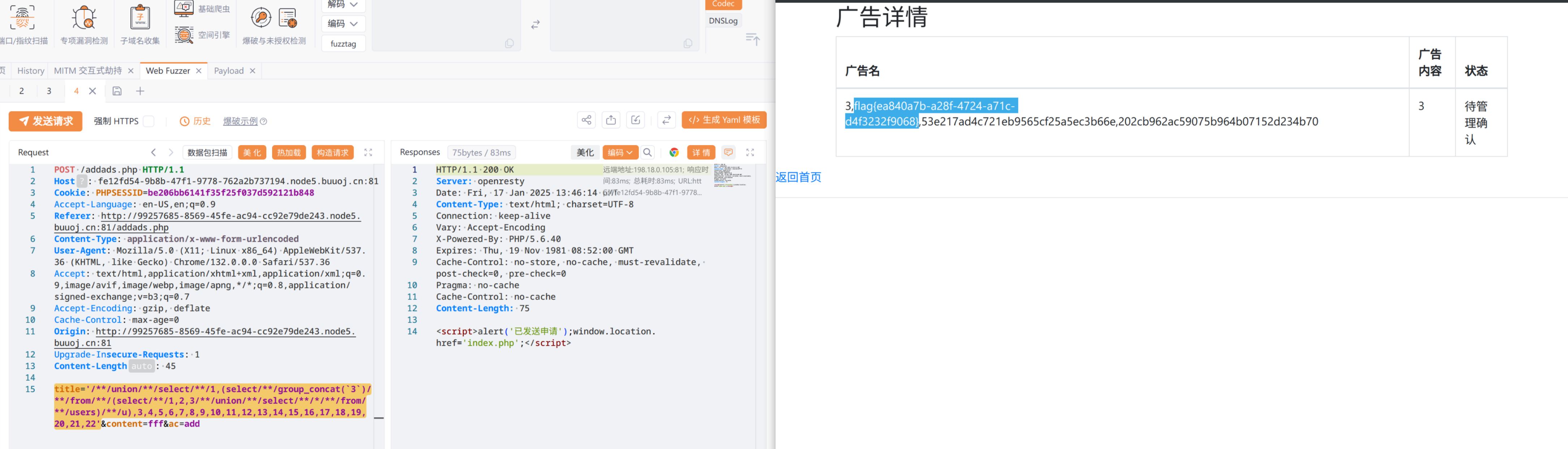Screen dimensions: 1568x449
Task: Open the 子域名收集 clipboard icon
Action: [140, 17]
